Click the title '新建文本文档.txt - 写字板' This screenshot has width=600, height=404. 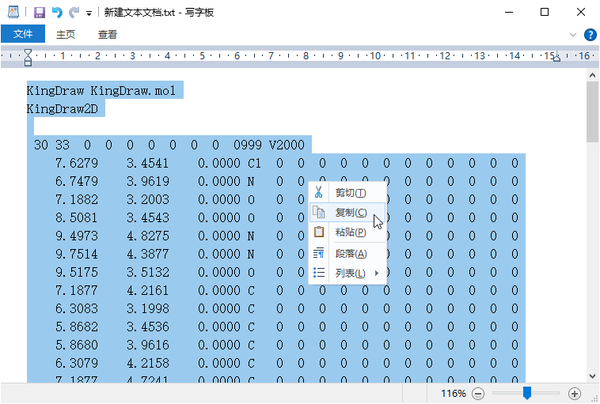[159, 13]
